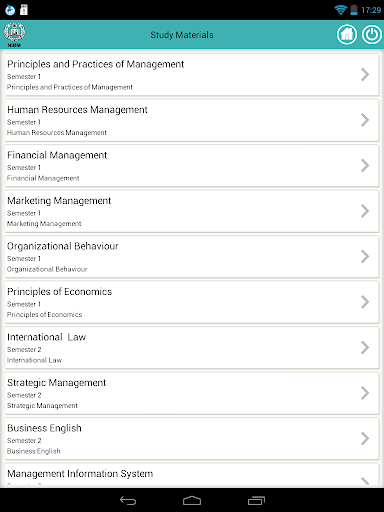The image size is (384, 512).
Task: Expand chevron for Financial Management
Action: [x=365, y=165]
